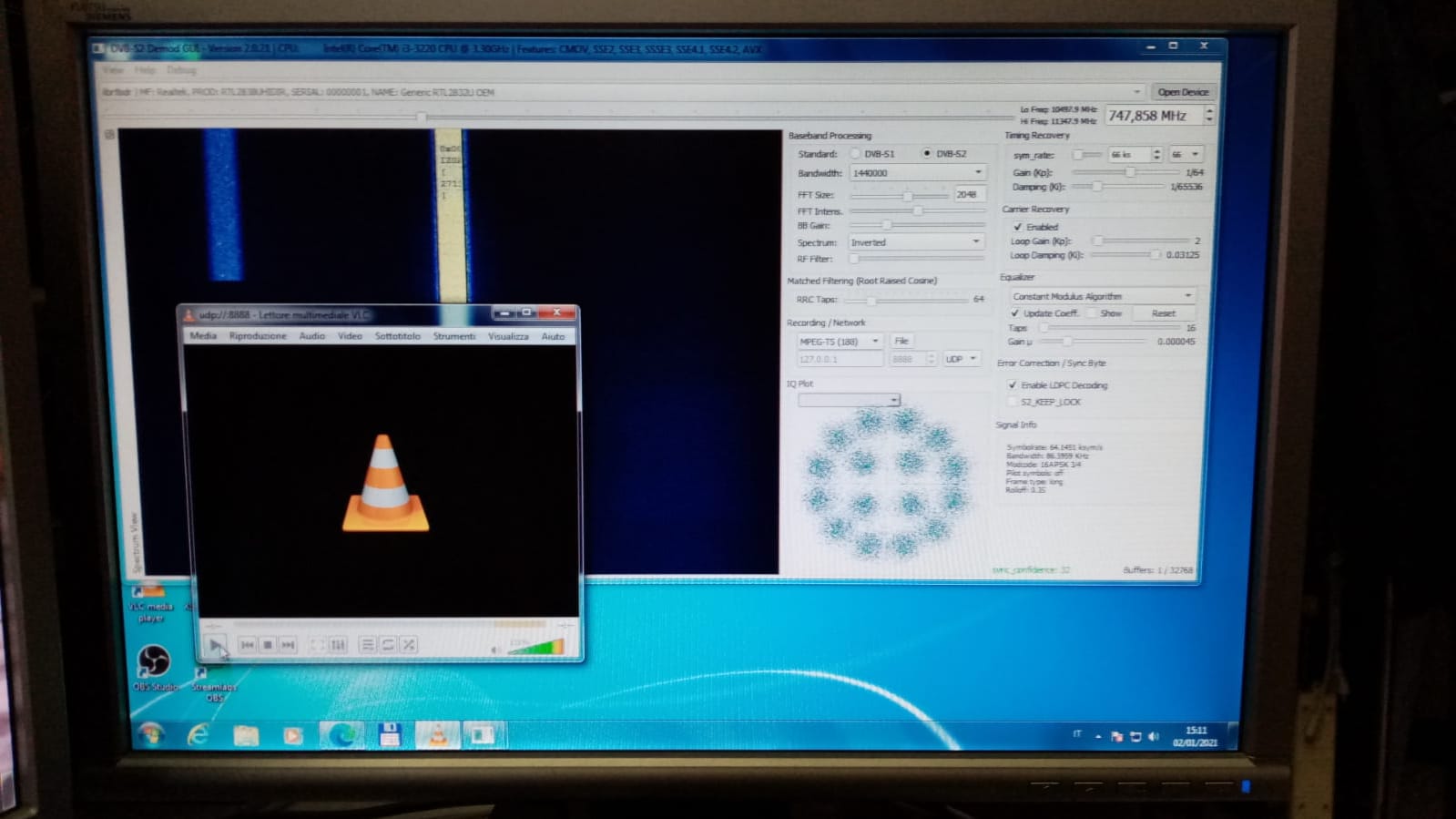This screenshot has width=1456, height=819.
Task: Toggle the Update Coeff. checkbox
Action: click(1015, 313)
